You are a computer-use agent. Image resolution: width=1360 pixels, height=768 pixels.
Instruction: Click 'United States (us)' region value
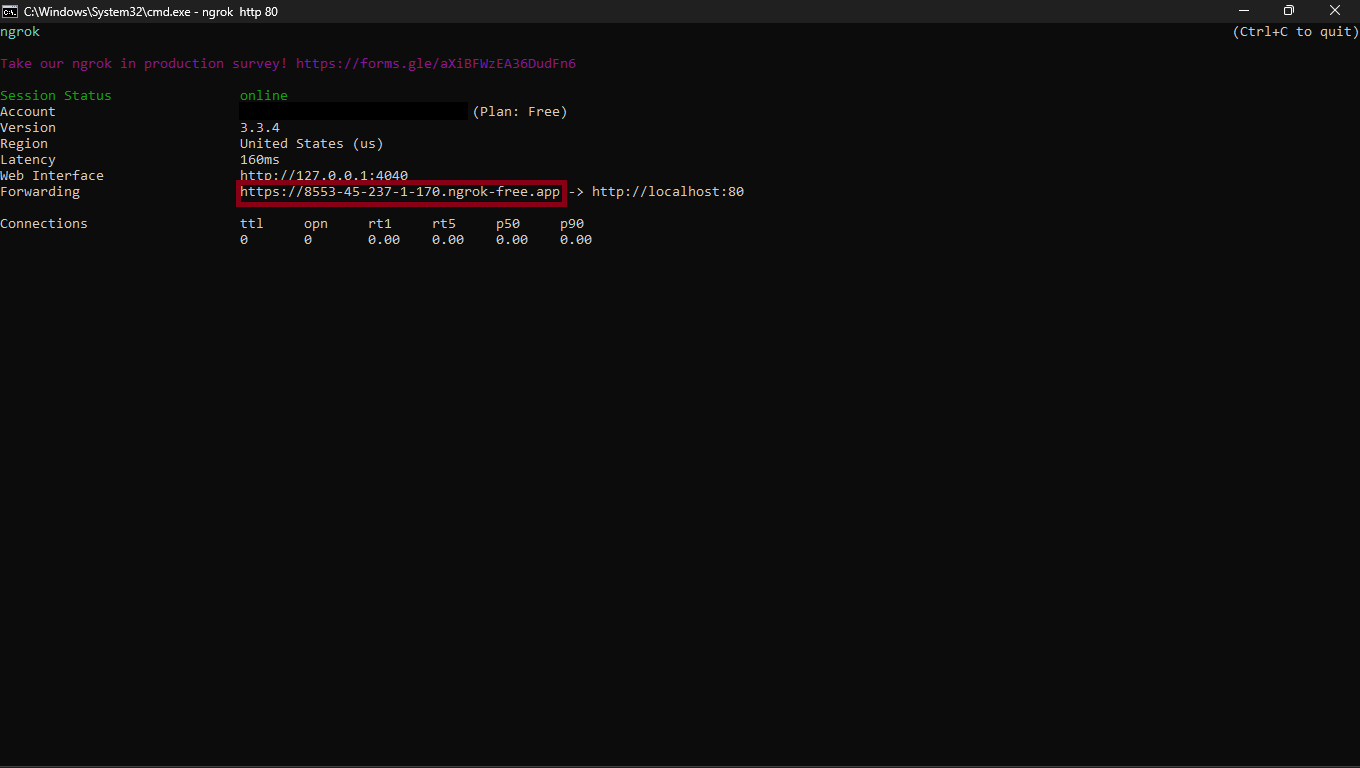(x=312, y=144)
